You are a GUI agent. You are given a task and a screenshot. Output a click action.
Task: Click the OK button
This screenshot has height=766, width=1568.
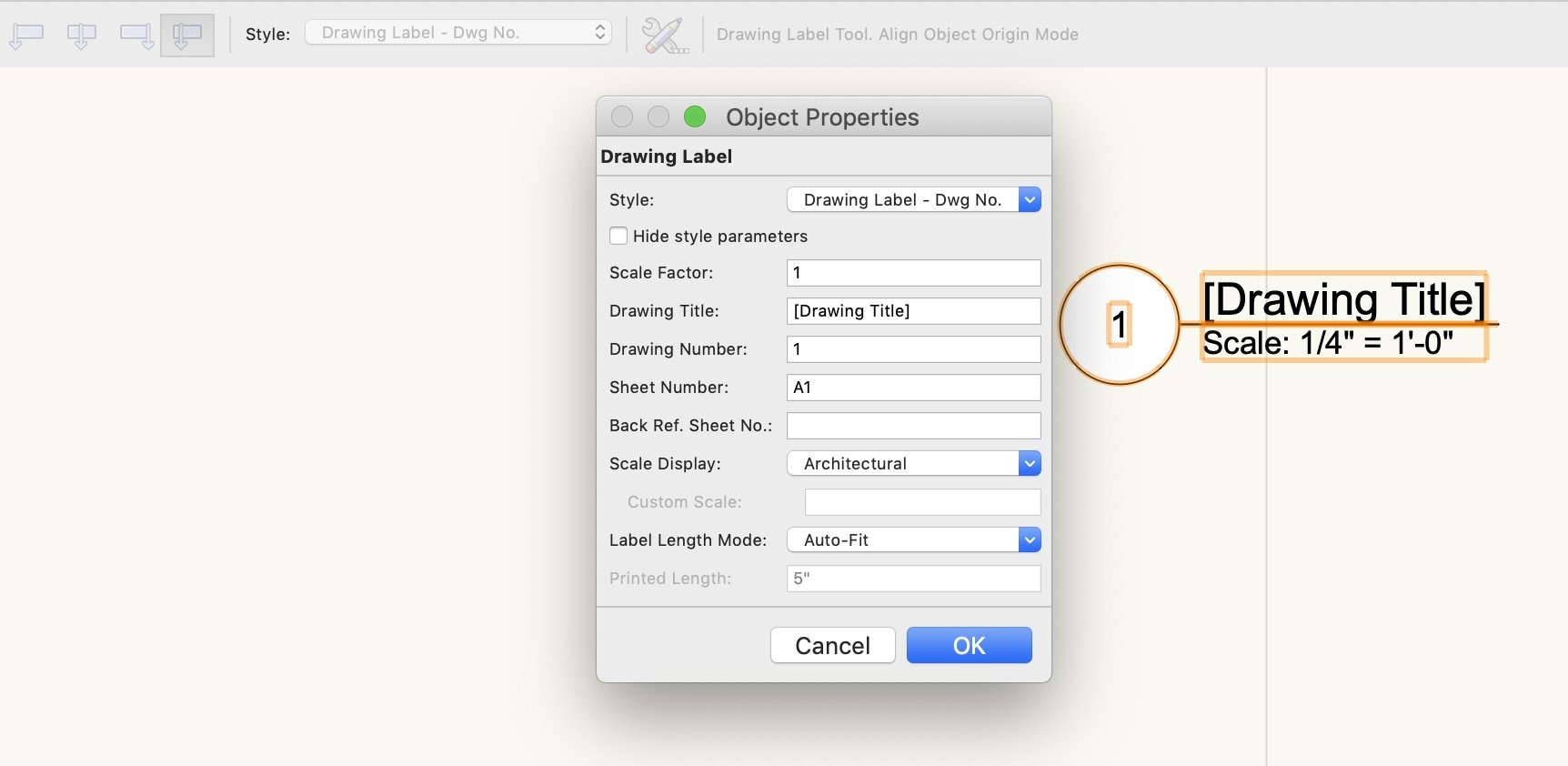point(970,645)
